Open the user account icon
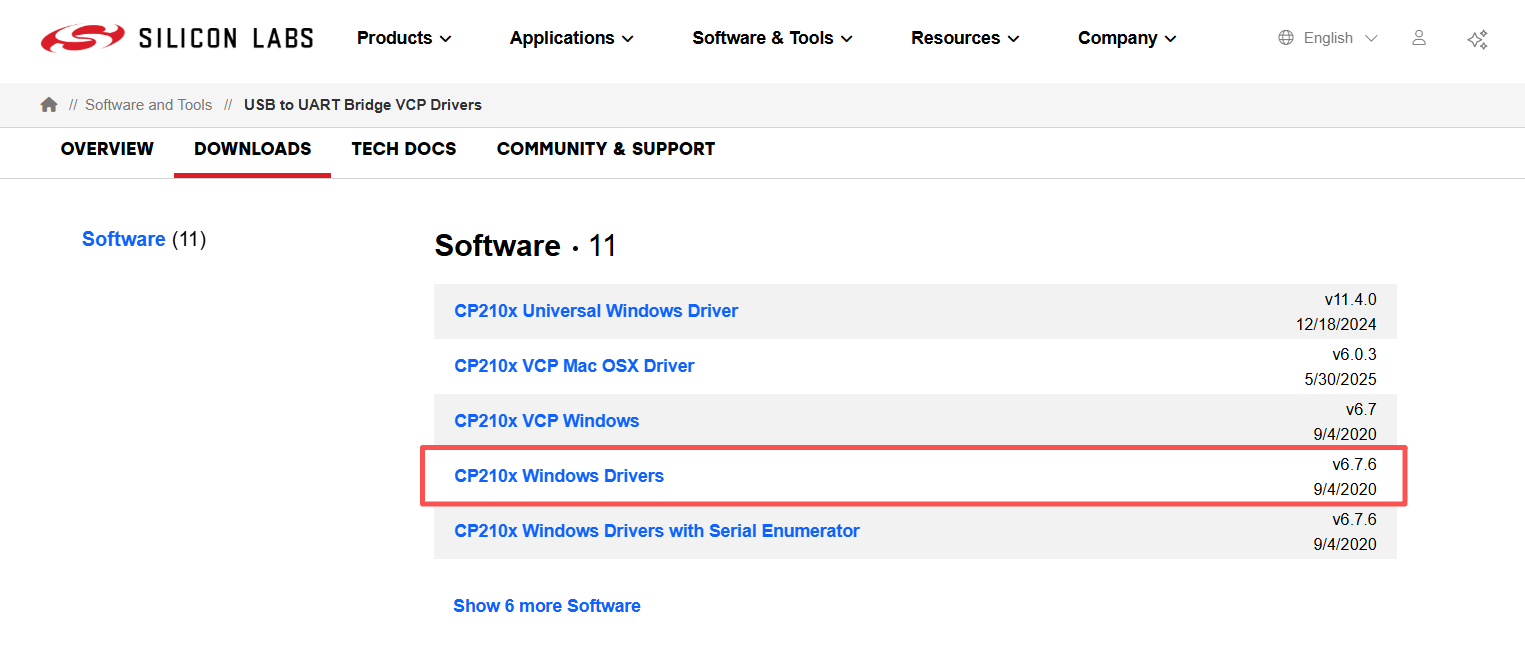 coord(1418,38)
